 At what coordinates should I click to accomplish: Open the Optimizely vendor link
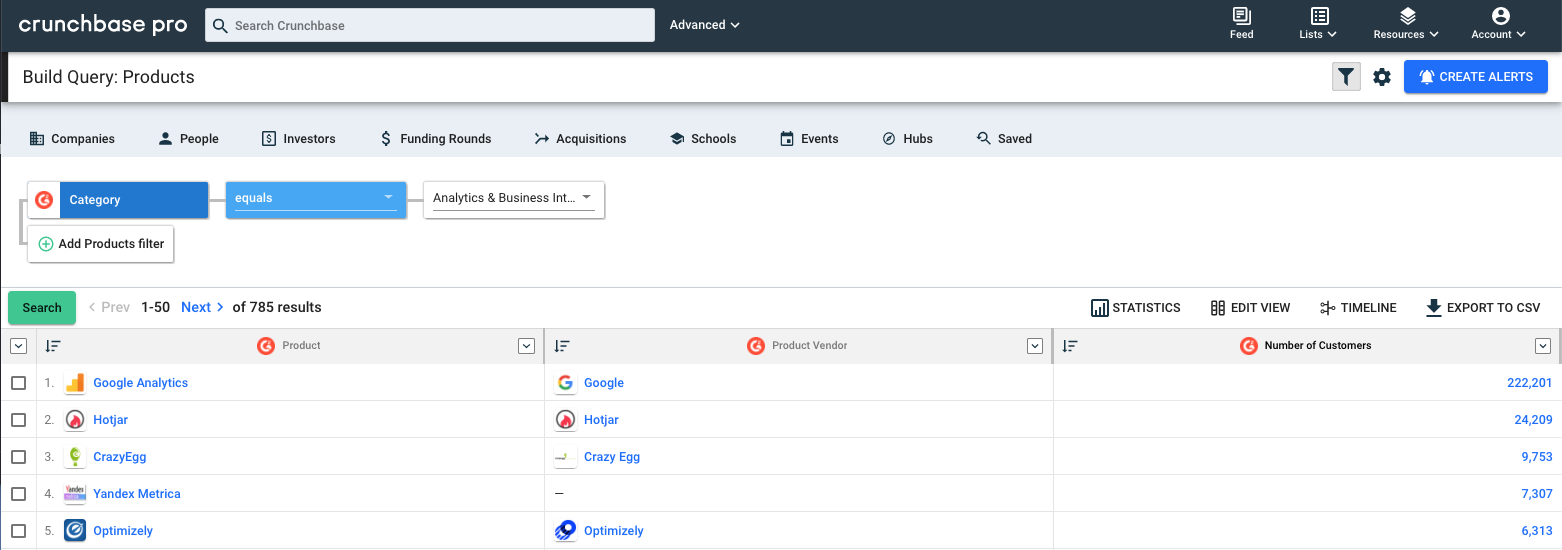[614, 531]
